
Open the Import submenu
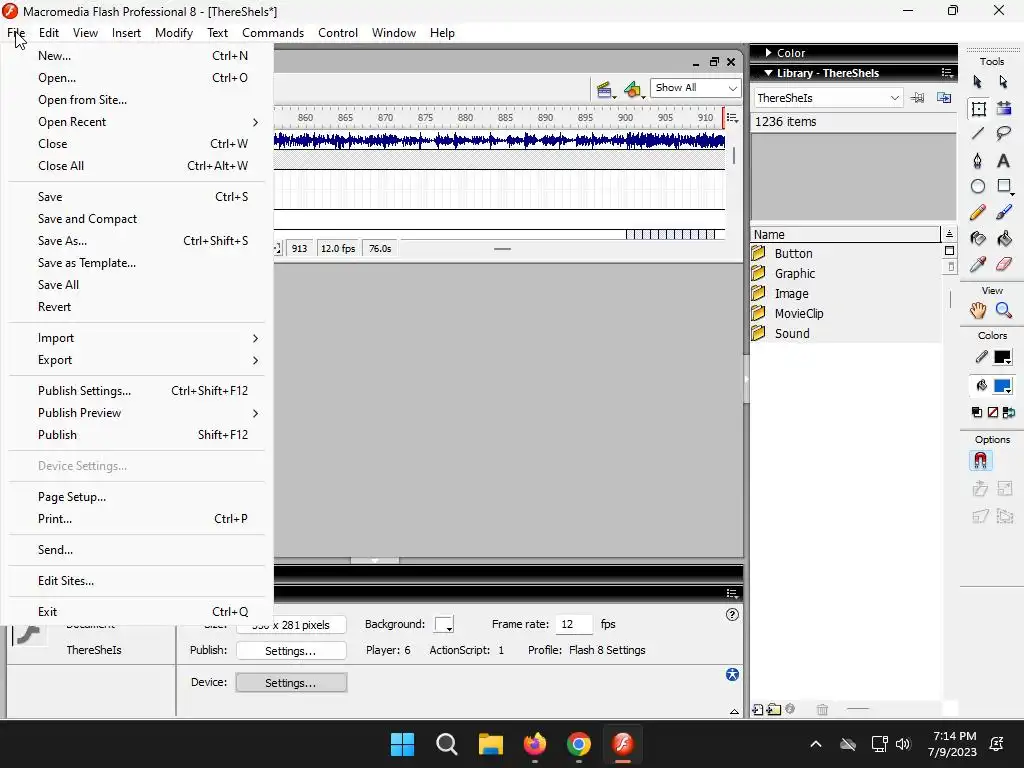click(x=136, y=338)
